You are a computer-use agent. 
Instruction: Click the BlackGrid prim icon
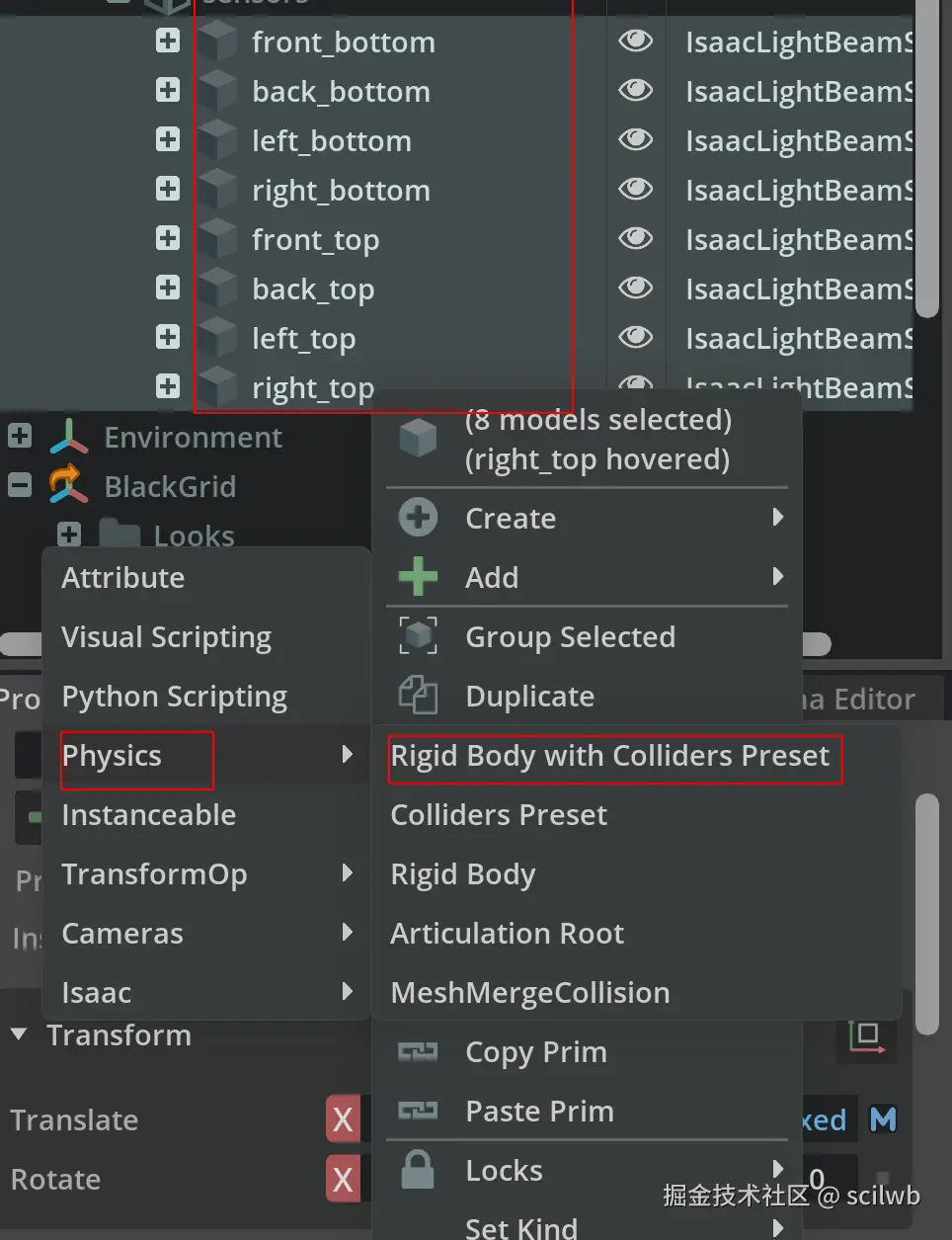67,485
